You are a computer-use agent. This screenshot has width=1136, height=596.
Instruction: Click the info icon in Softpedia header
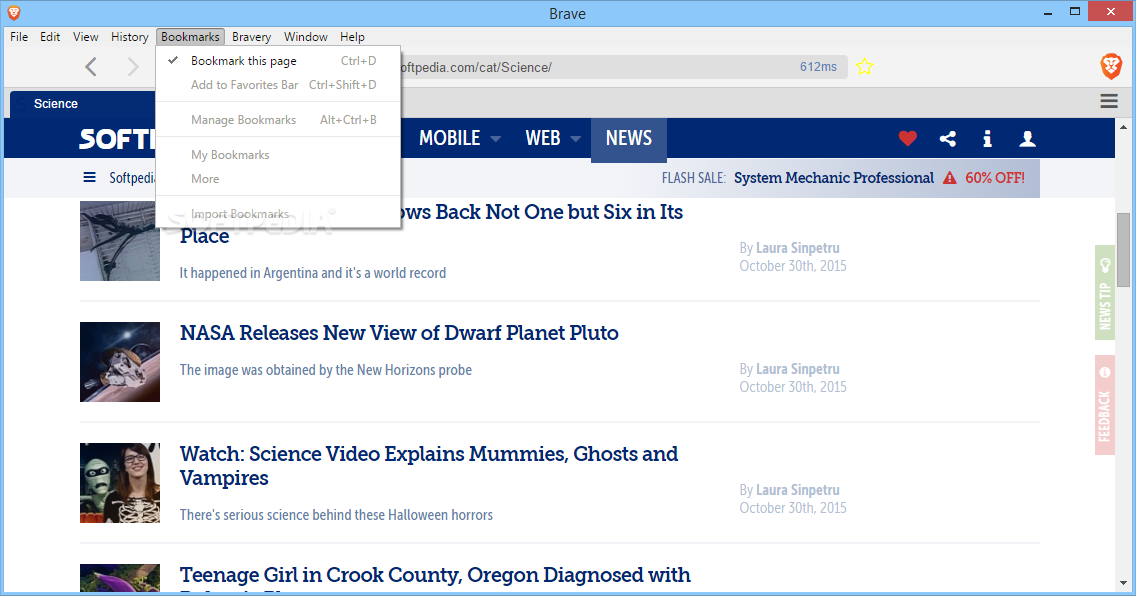(987, 138)
